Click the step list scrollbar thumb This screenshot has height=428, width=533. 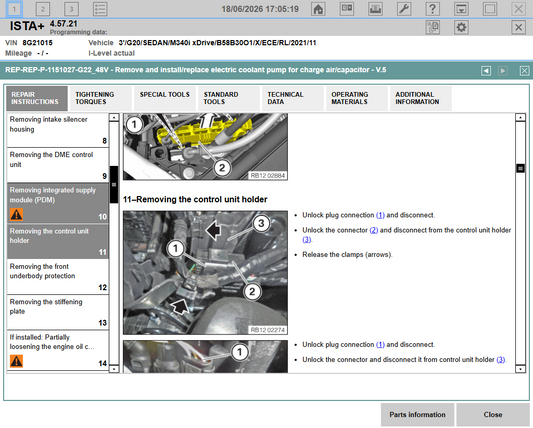[114, 185]
